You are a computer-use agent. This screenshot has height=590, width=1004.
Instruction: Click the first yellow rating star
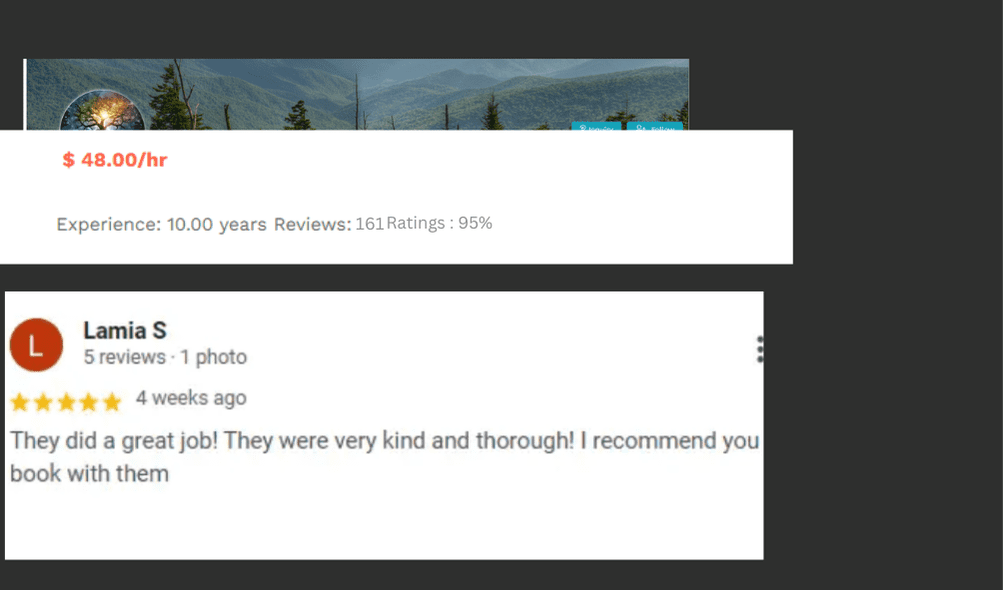[20, 402]
